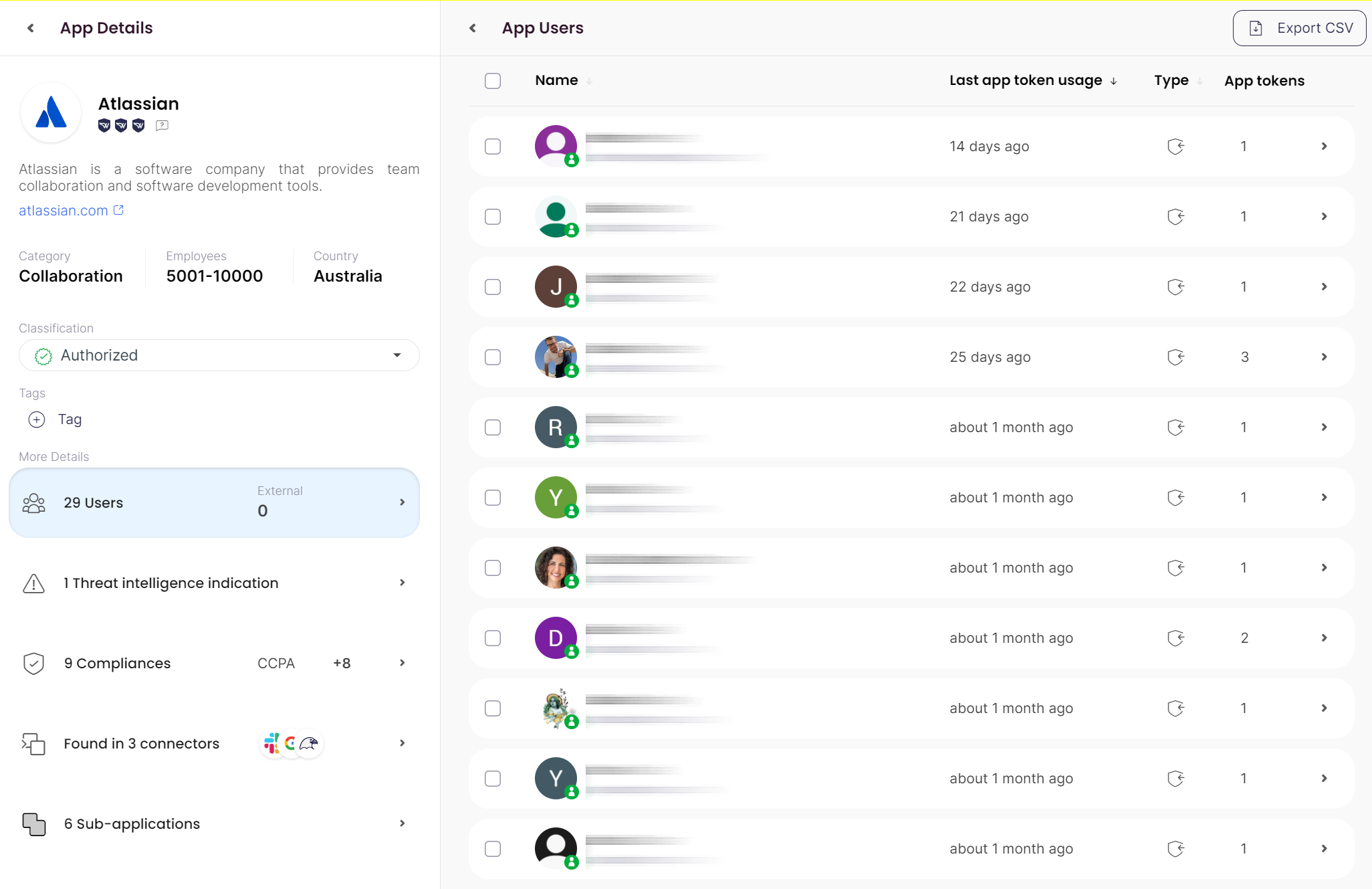The image size is (1372, 889).
Task: Click the plus icon to add Tag
Action: 37,419
